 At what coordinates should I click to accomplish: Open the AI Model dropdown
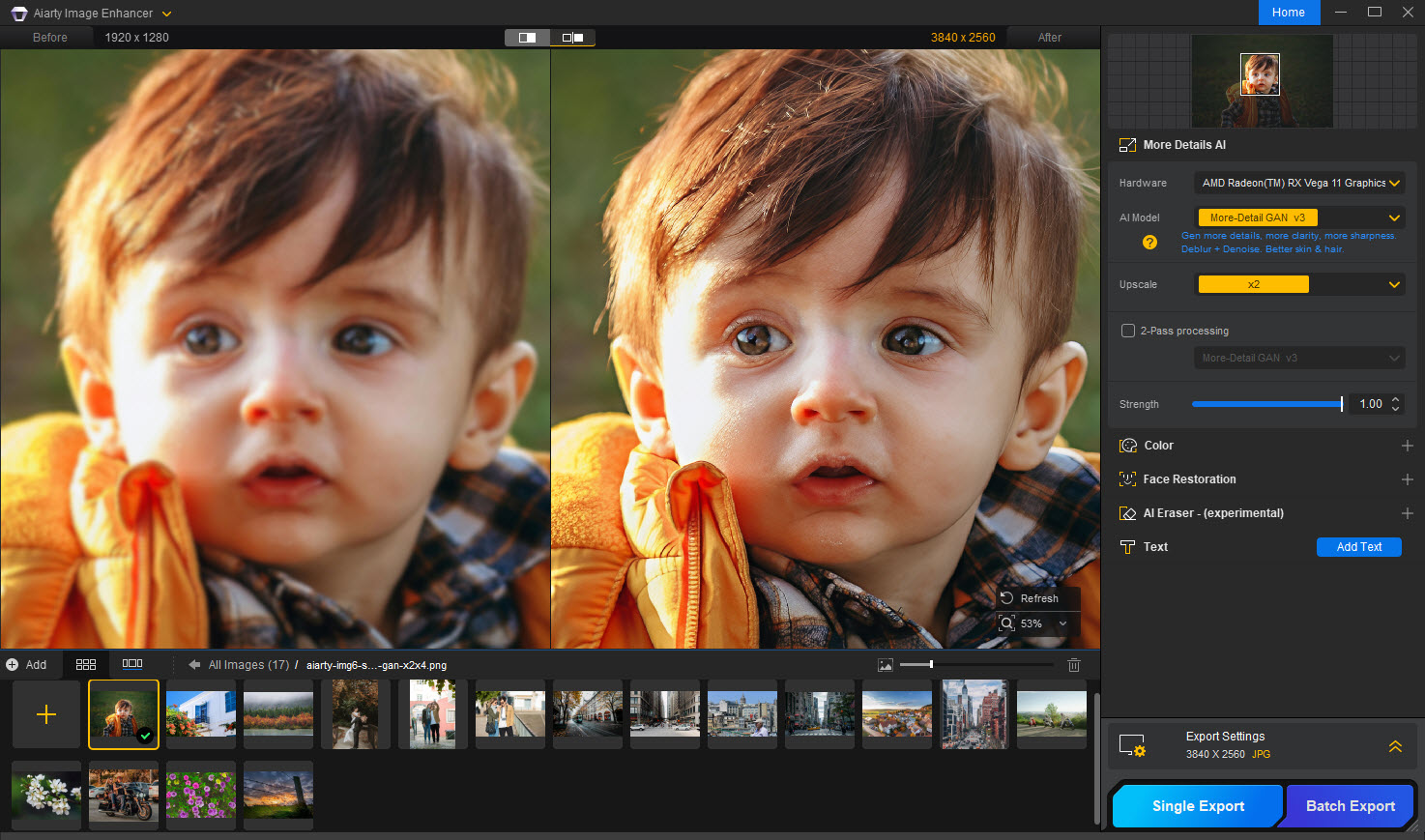(x=1394, y=218)
